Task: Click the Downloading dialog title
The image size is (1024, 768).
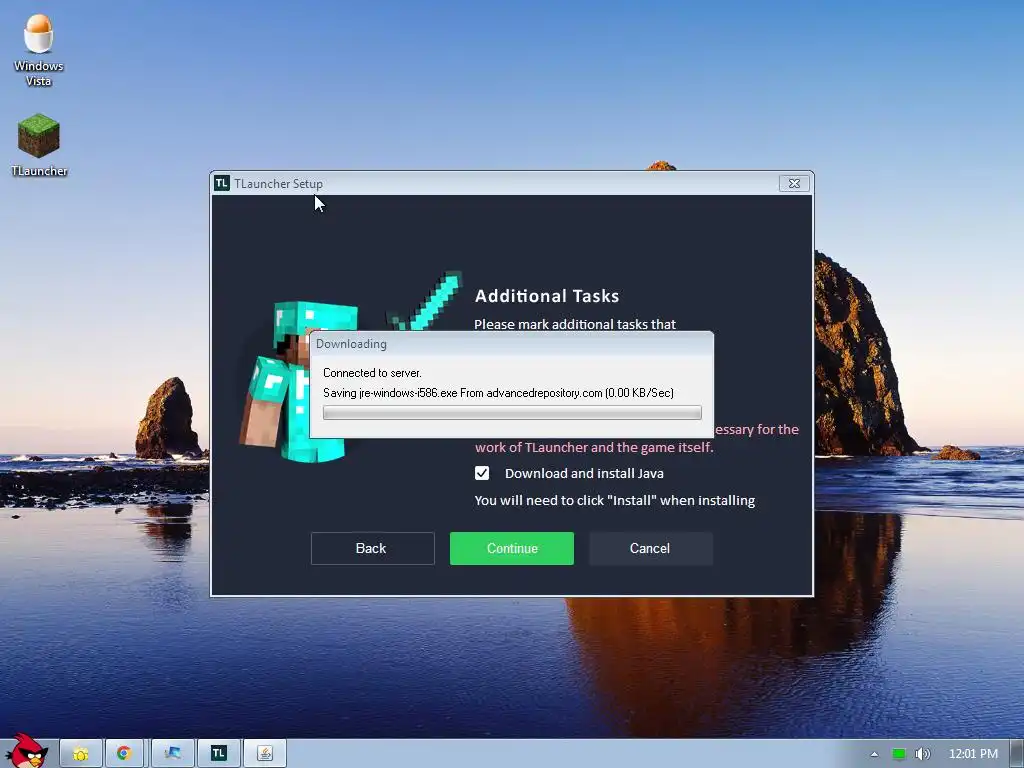Action: point(351,344)
